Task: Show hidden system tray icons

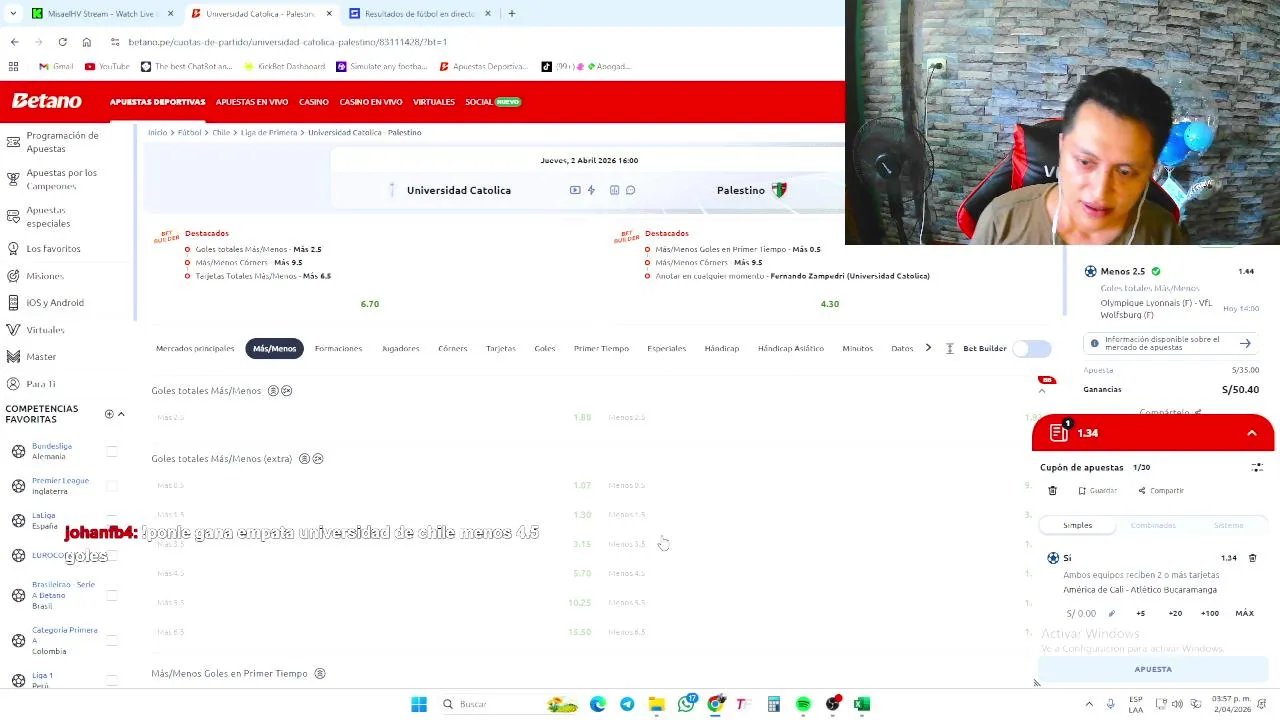Action: (1089, 704)
